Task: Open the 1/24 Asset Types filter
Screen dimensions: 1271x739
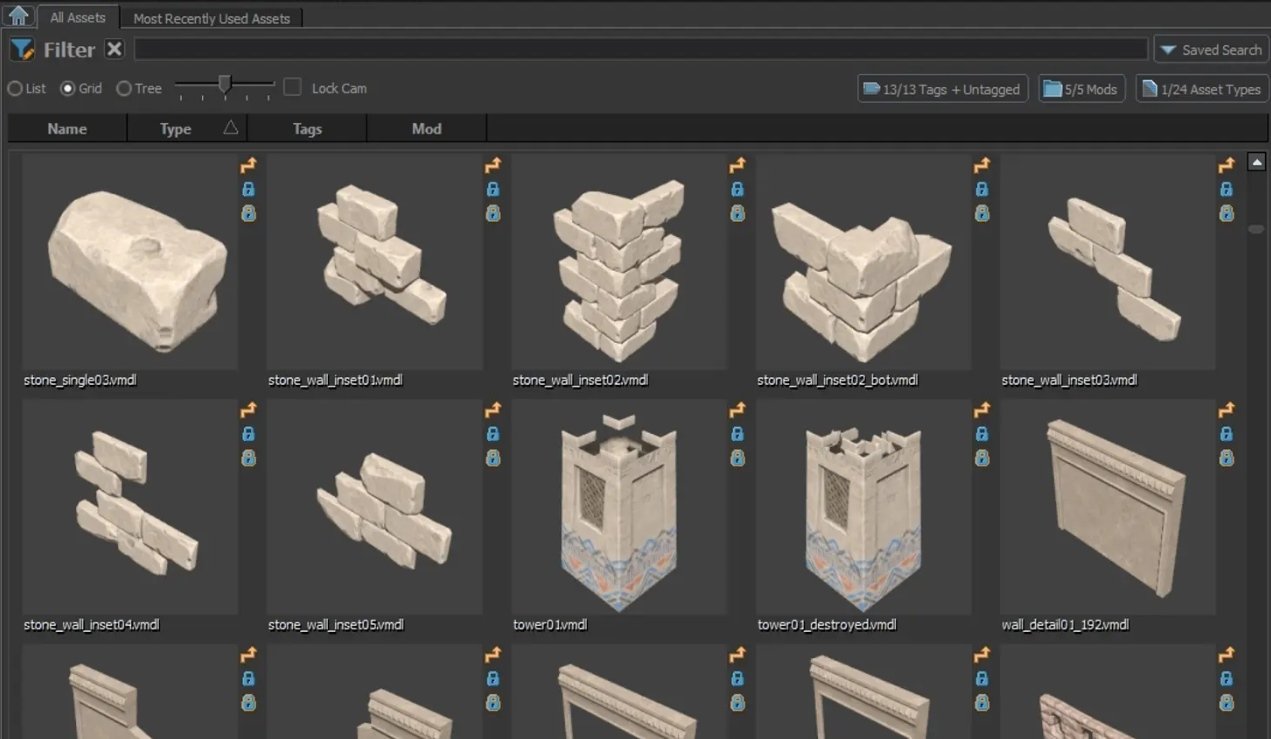Action: pos(1201,89)
